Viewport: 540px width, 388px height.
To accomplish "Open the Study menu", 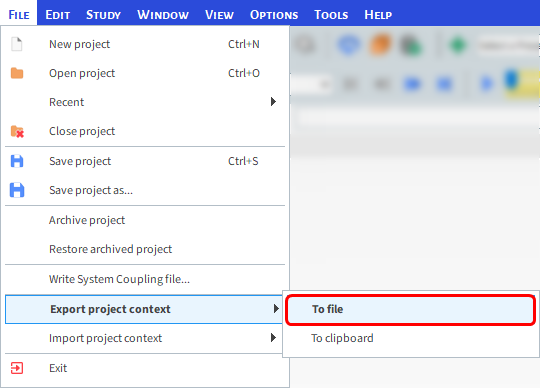I will [x=103, y=15].
